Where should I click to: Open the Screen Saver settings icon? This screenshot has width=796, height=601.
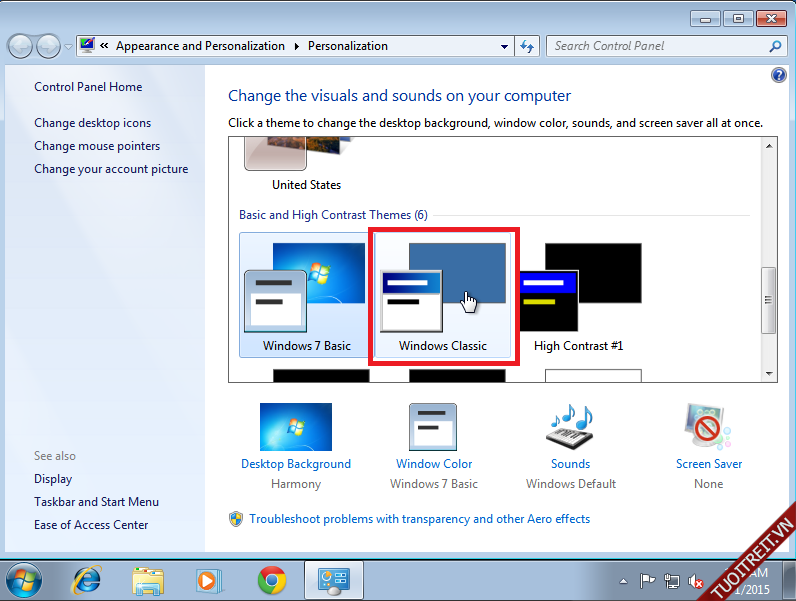pos(709,427)
